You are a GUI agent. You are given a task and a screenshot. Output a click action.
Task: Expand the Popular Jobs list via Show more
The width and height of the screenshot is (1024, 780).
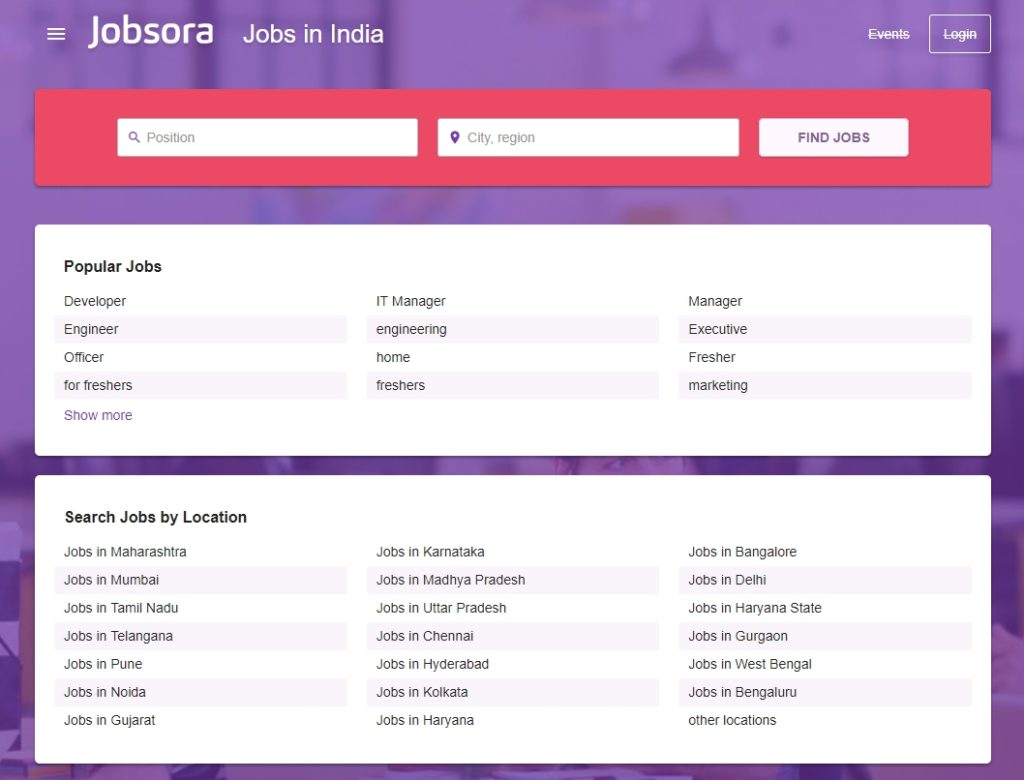pos(97,415)
